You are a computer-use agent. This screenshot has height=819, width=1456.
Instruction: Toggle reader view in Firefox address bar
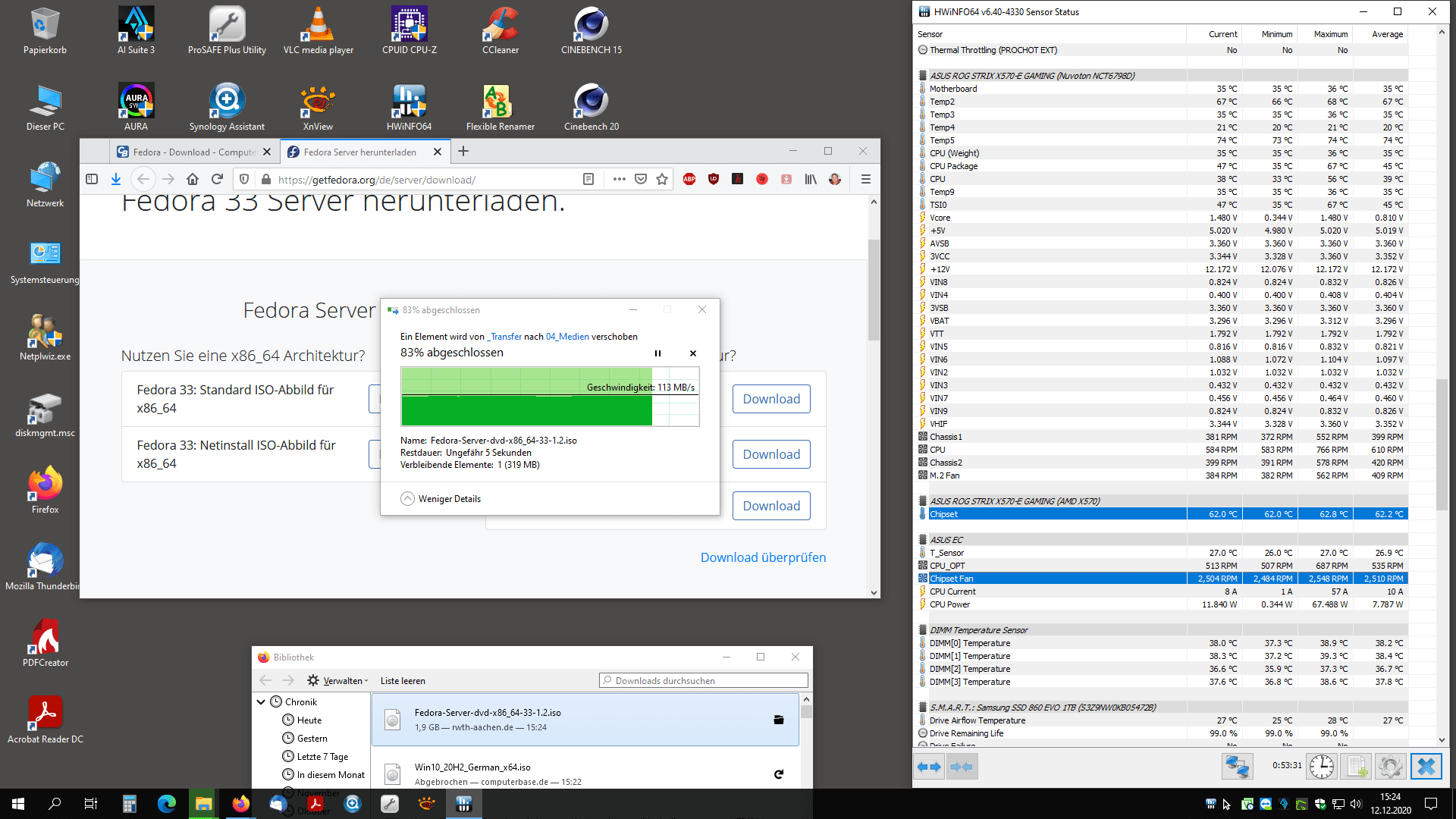[x=588, y=179]
